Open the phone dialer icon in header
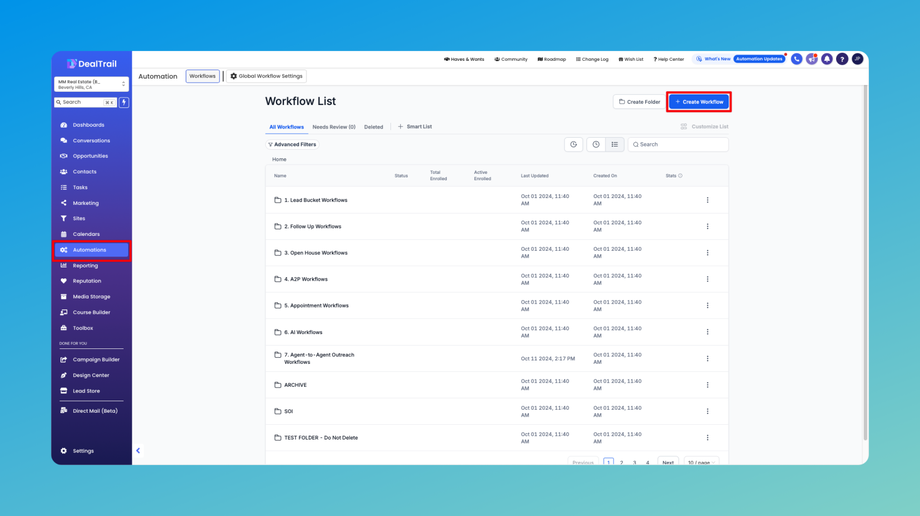The image size is (920, 516). click(x=797, y=59)
